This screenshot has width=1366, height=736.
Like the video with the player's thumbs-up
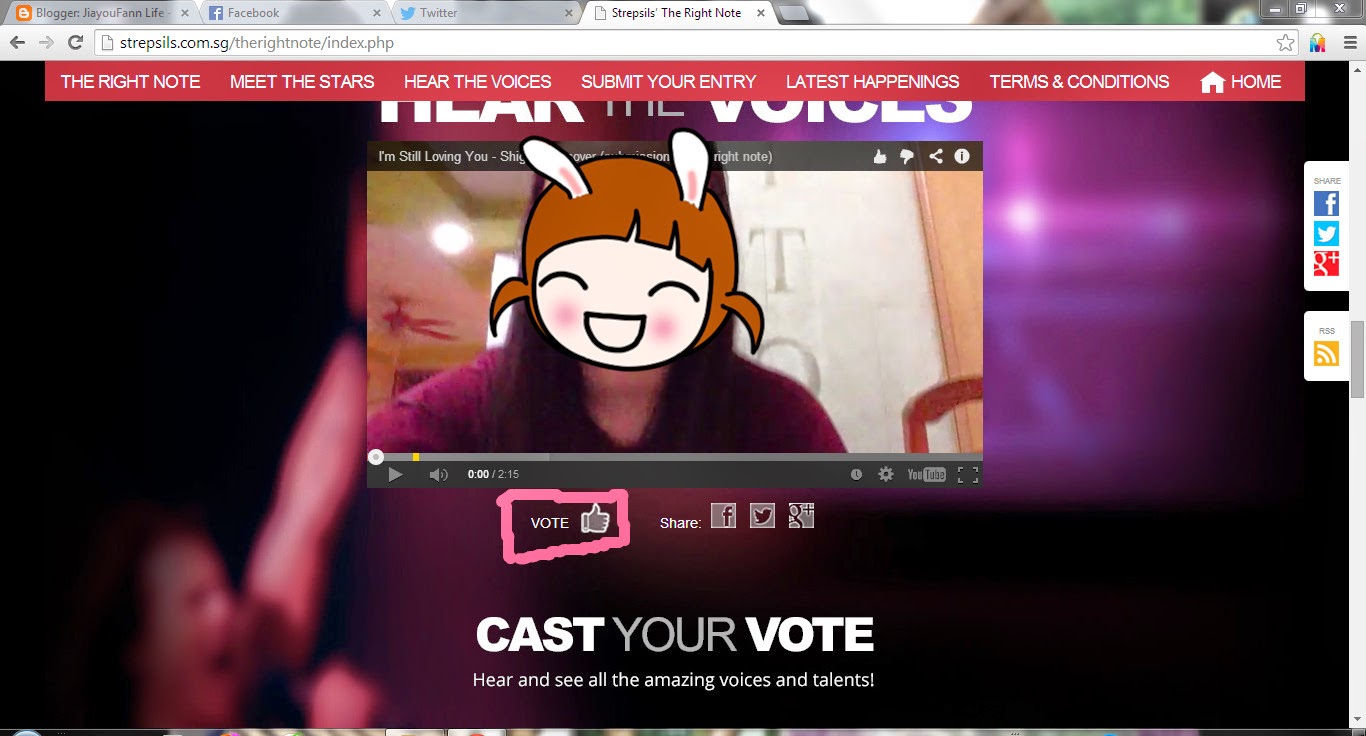click(880, 156)
